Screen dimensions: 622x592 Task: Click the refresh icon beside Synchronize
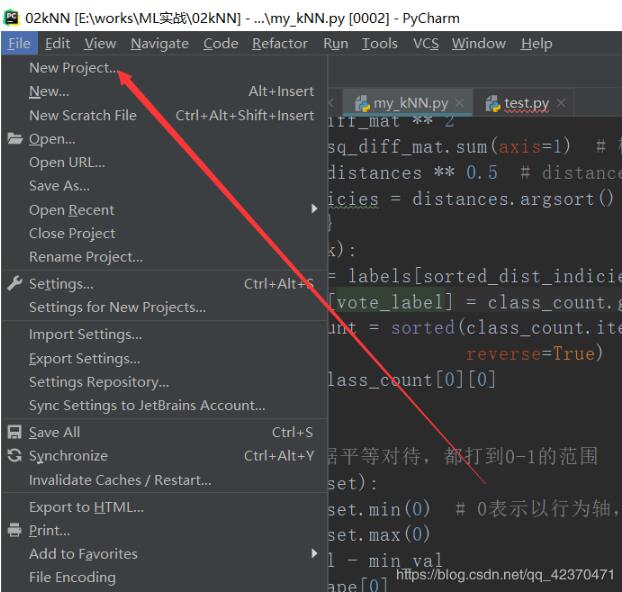coord(15,456)
